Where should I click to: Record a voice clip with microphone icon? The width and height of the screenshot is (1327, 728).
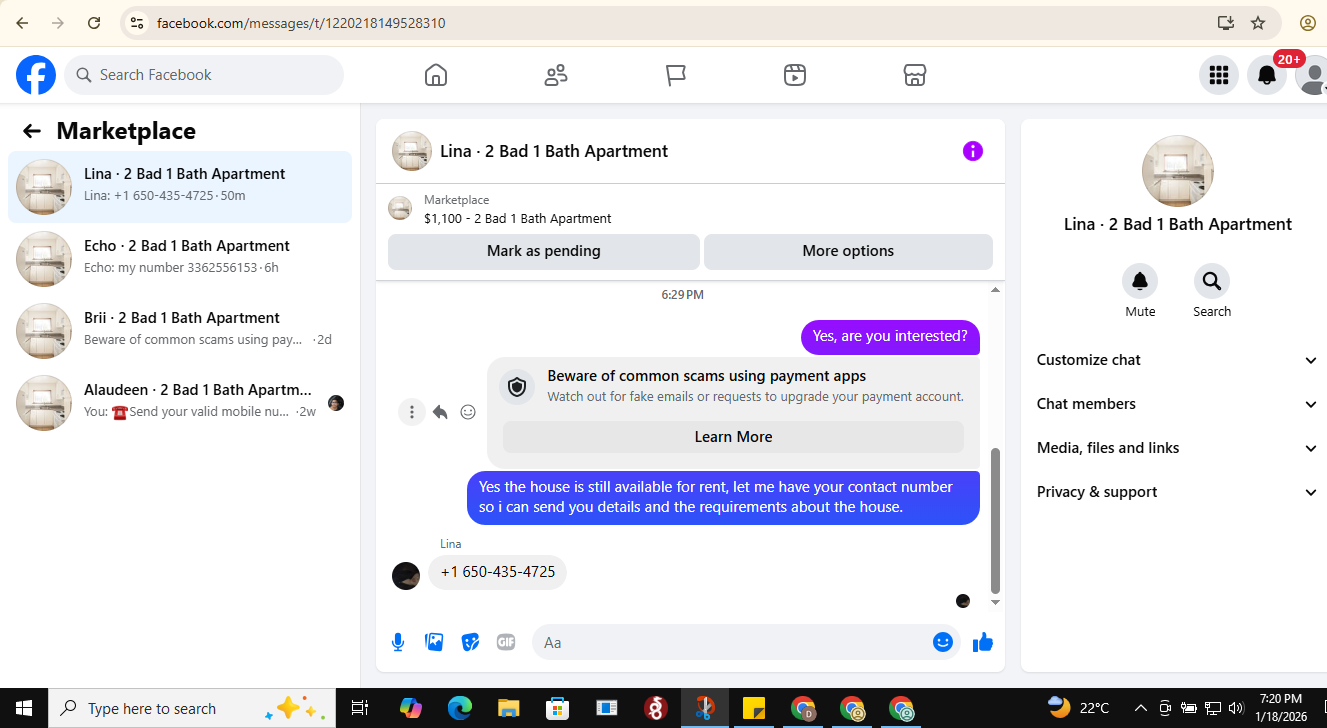click(398, 642)
